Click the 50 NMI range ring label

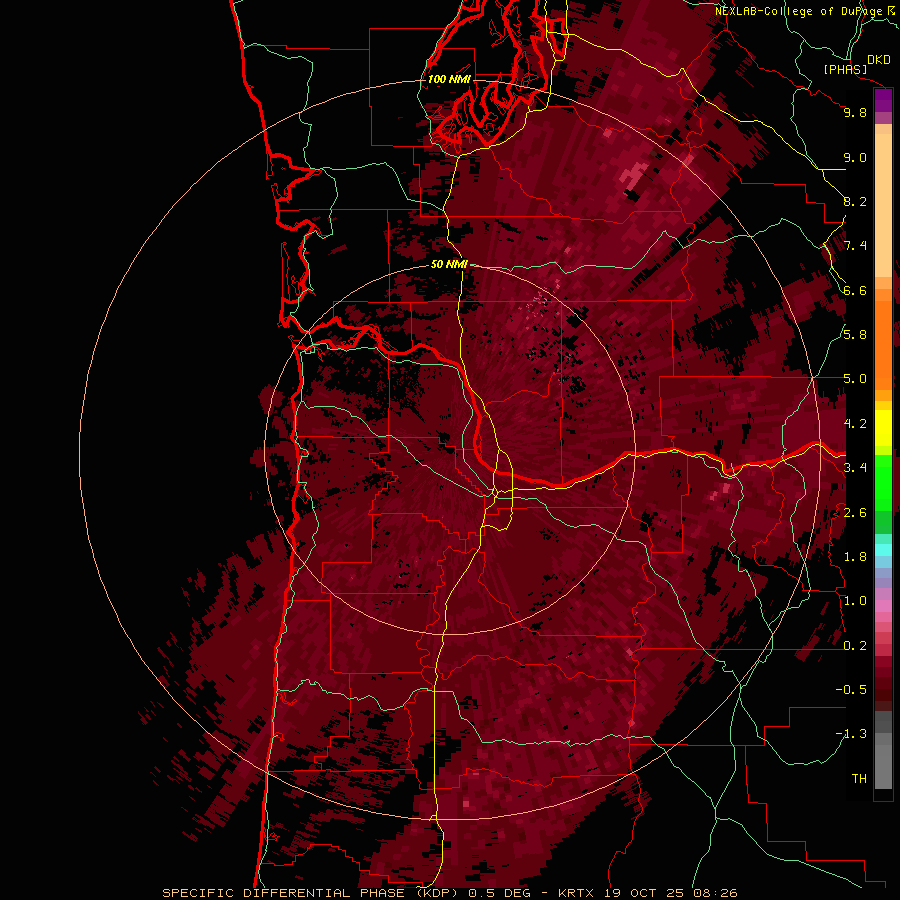449,264
